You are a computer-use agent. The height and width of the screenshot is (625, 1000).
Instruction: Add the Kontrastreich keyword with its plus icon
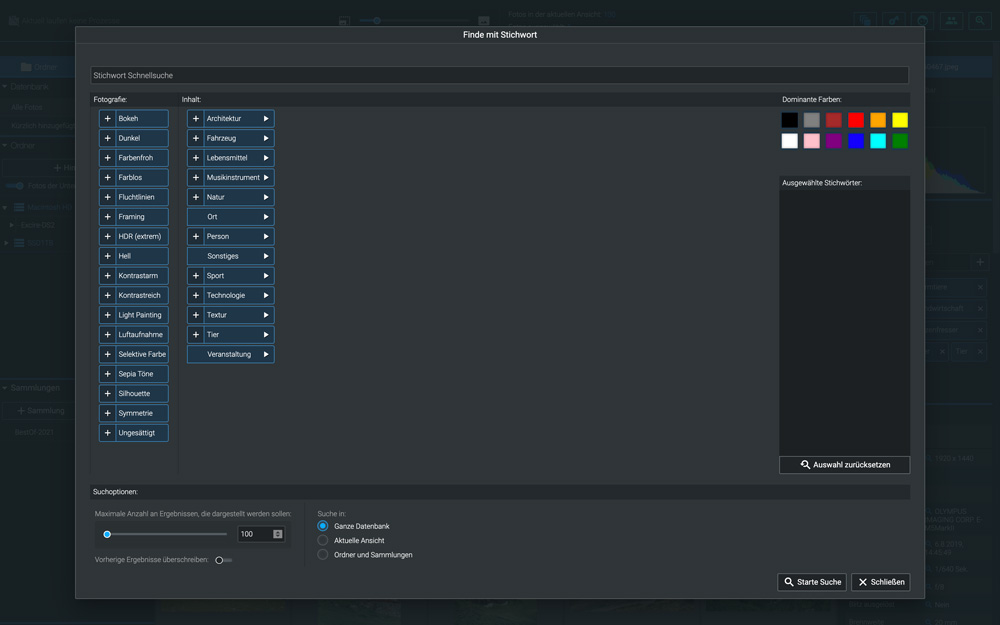(108, 295)
